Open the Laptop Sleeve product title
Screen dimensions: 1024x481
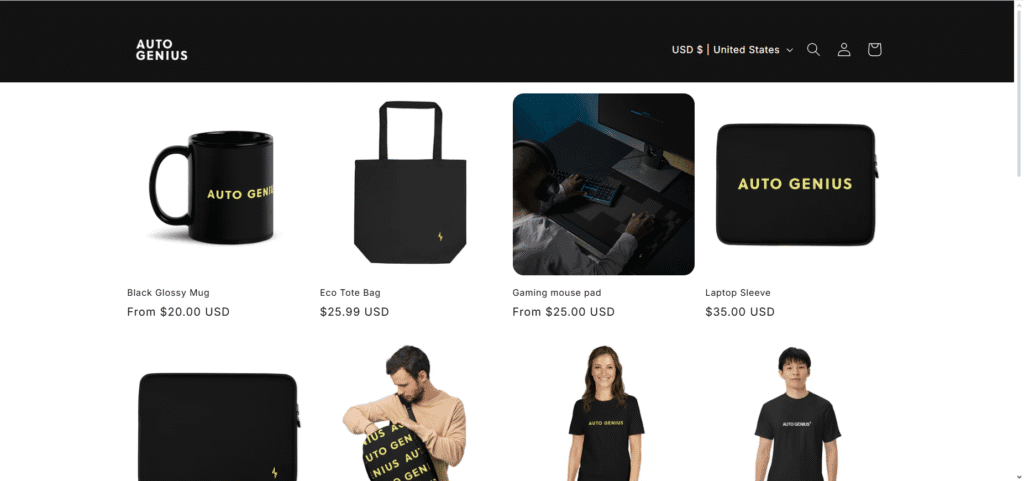click(x=738, y=292)
